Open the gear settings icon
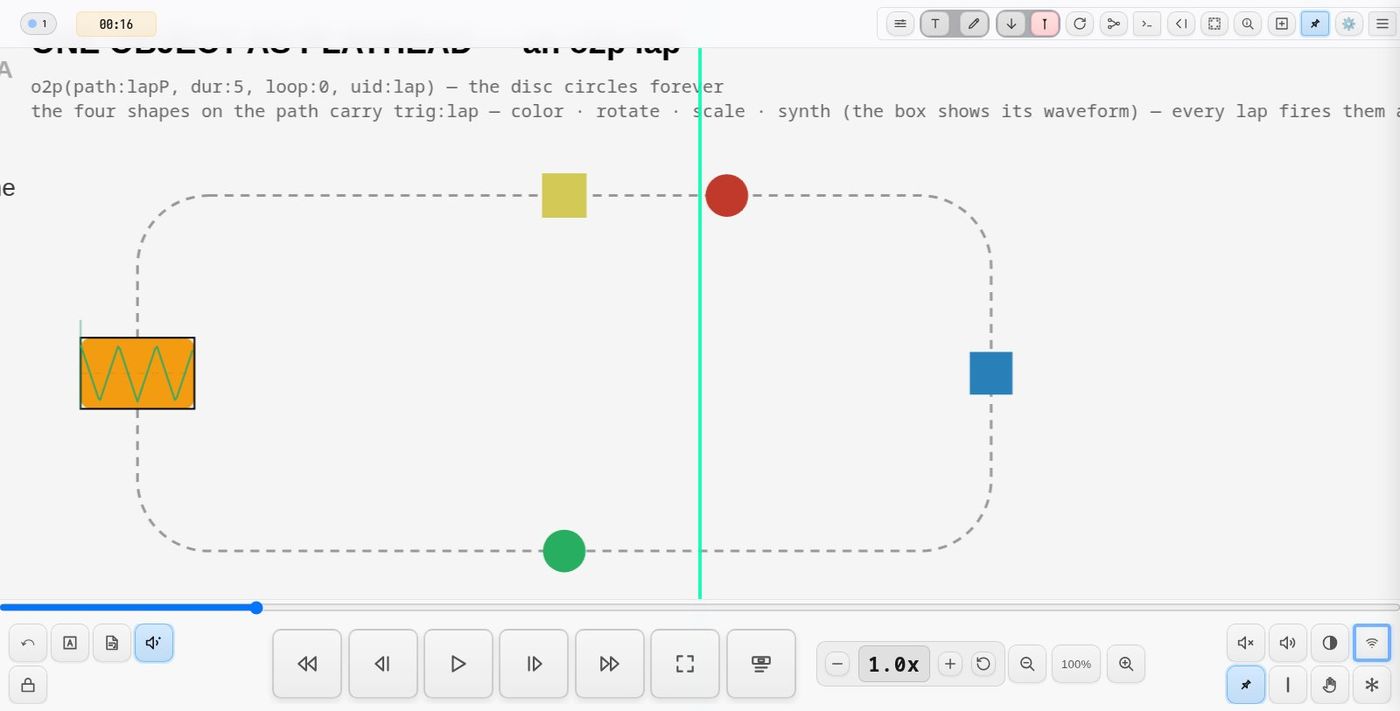Screen dimensions: 1400x711 click(x=1349, y=24)
